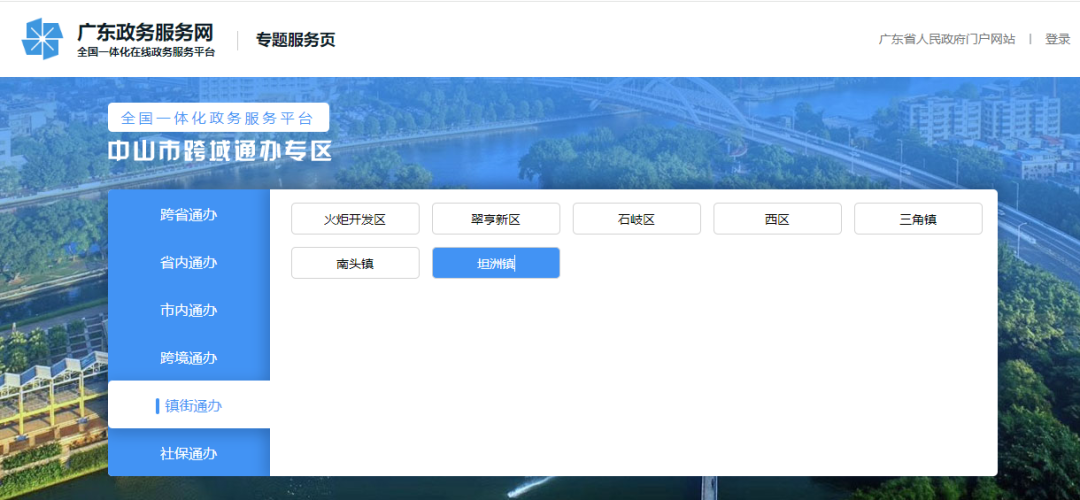Pick the 三角镇 town button

click(918, 219)
